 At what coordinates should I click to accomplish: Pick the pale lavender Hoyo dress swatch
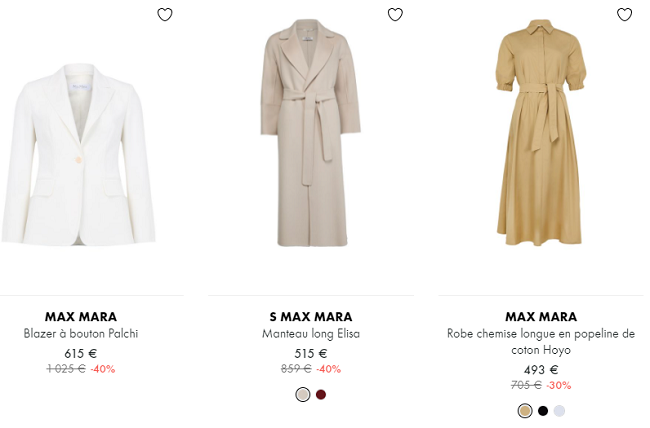click(x=559, y=410)
